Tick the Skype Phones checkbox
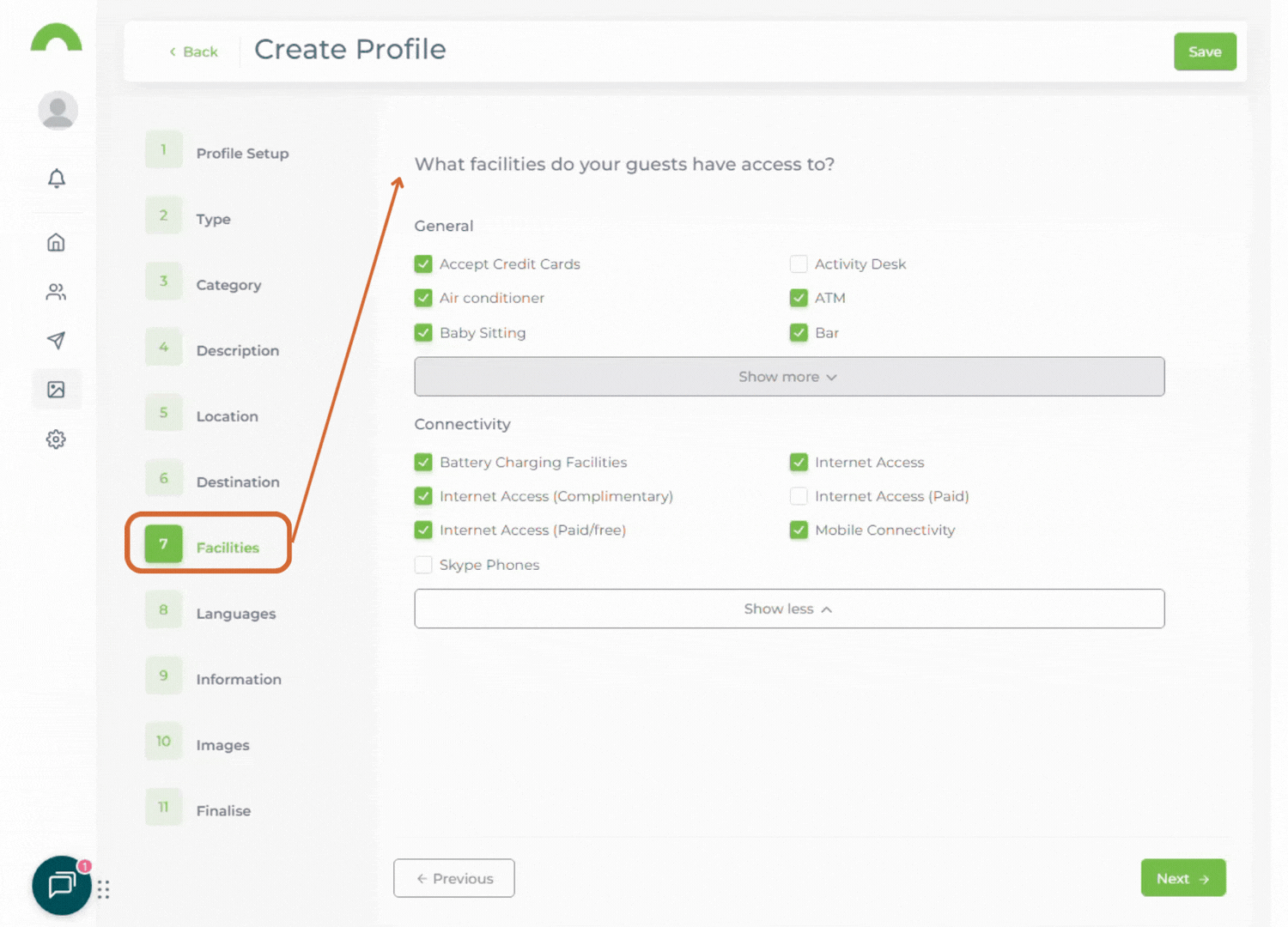This screenshot has height=927, width=1288. pos(423,565)
